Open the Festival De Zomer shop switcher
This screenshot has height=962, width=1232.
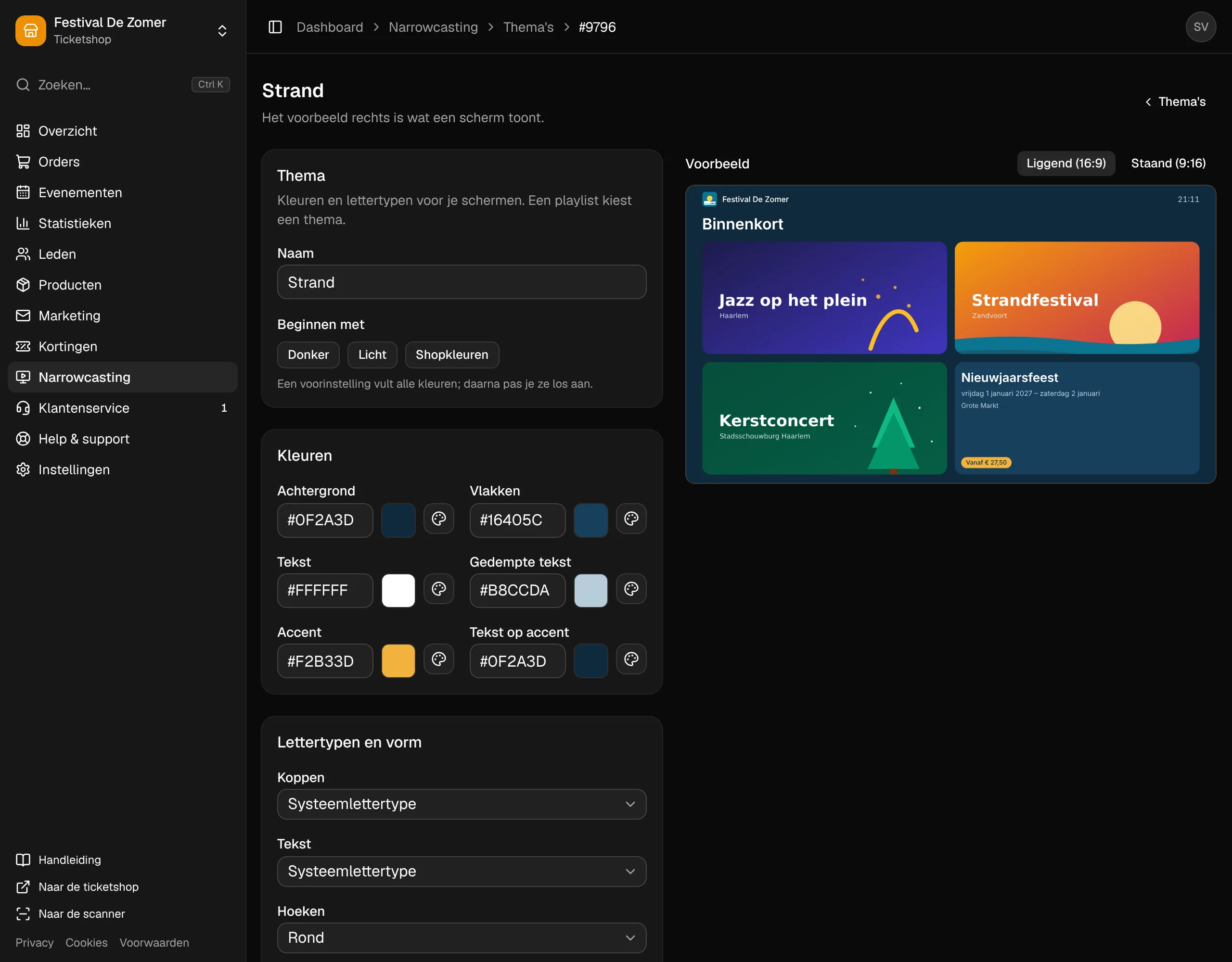coord(123,30)
